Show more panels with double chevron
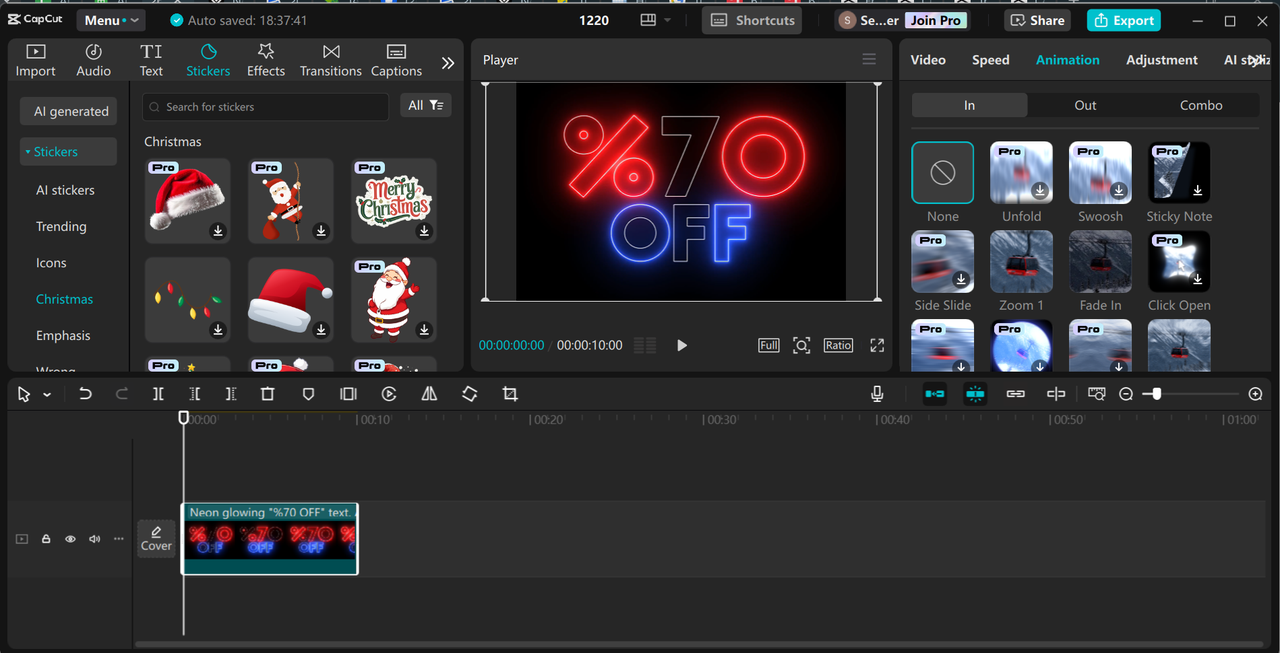1280x653 pixels. click(448, 62)
